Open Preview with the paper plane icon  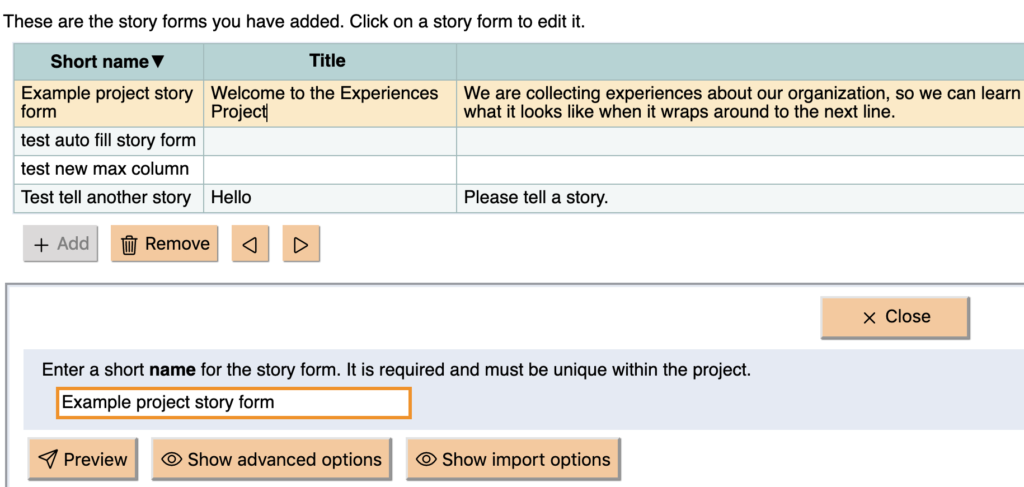pos(83,460)
